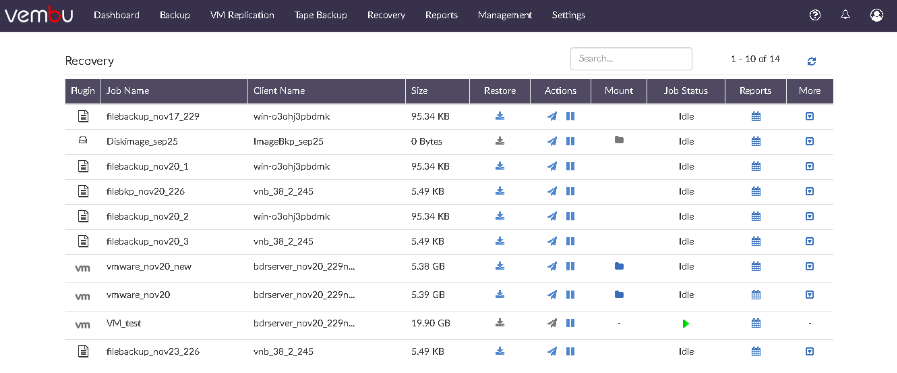Sort by Job Name column header
Screen dimensions: 897x373
click(128, 91)
